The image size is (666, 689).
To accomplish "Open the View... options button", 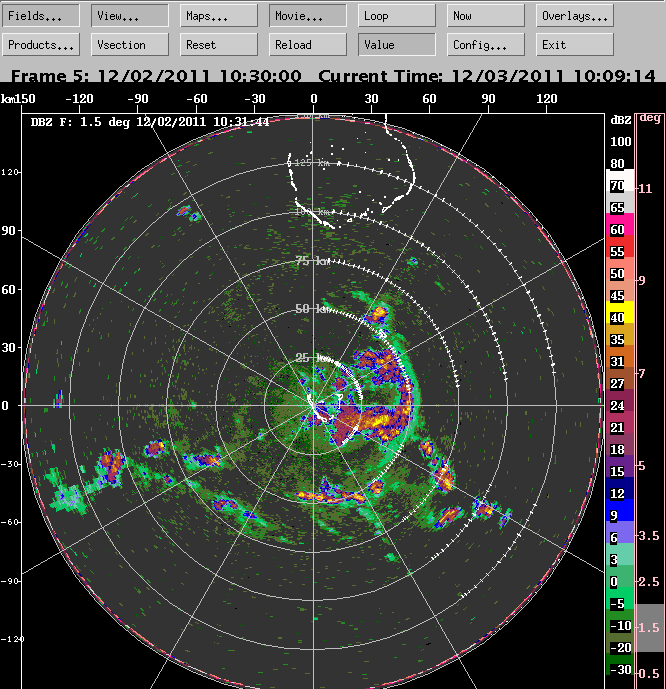I will pyautogui.click(x=130, y=16).
